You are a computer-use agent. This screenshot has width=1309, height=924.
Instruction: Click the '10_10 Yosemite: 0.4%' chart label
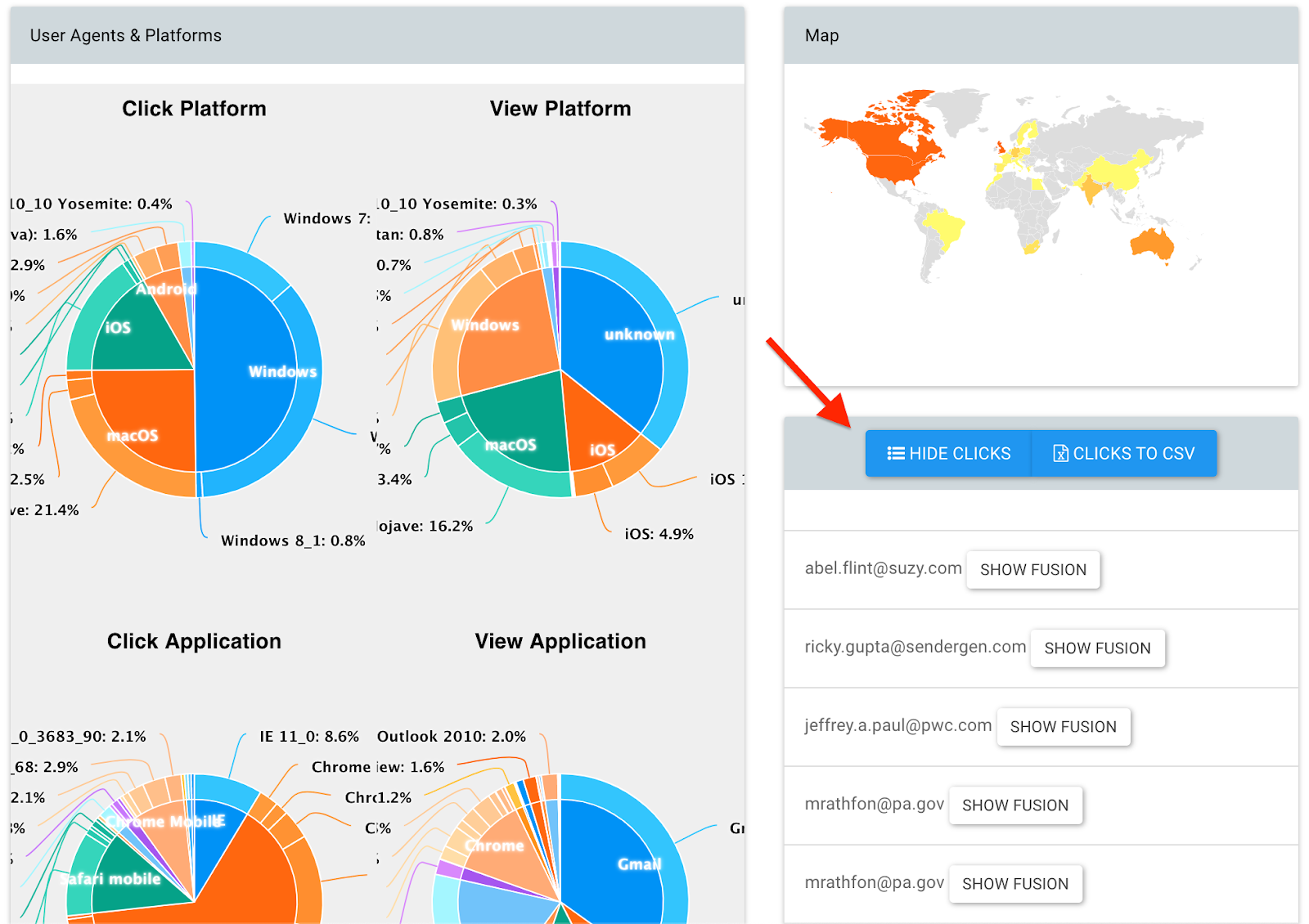tap(92, 204)
